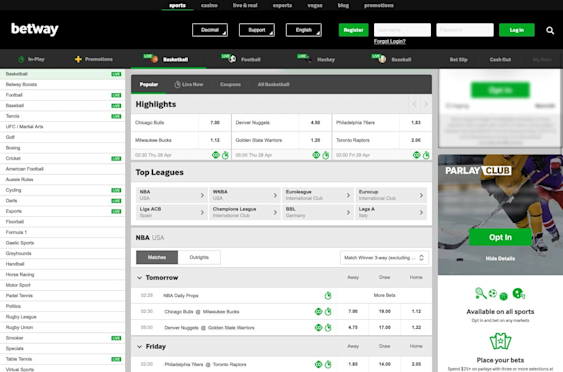Bet Draw 17.00 on Nuggets @ Warriors
This screenshot has height=372, width=563.
pyautogui.click(x=385, y=327)
